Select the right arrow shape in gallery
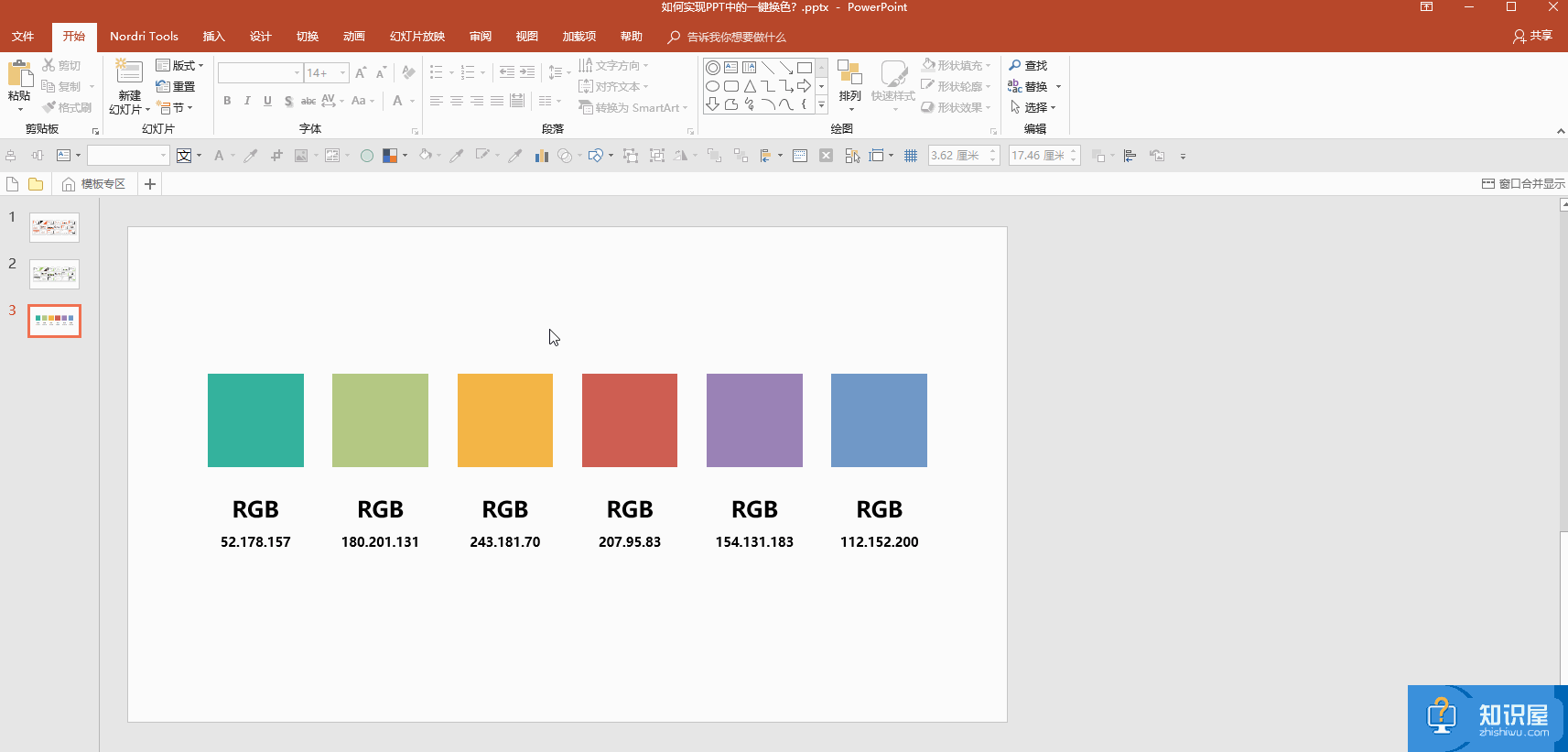 804,86
